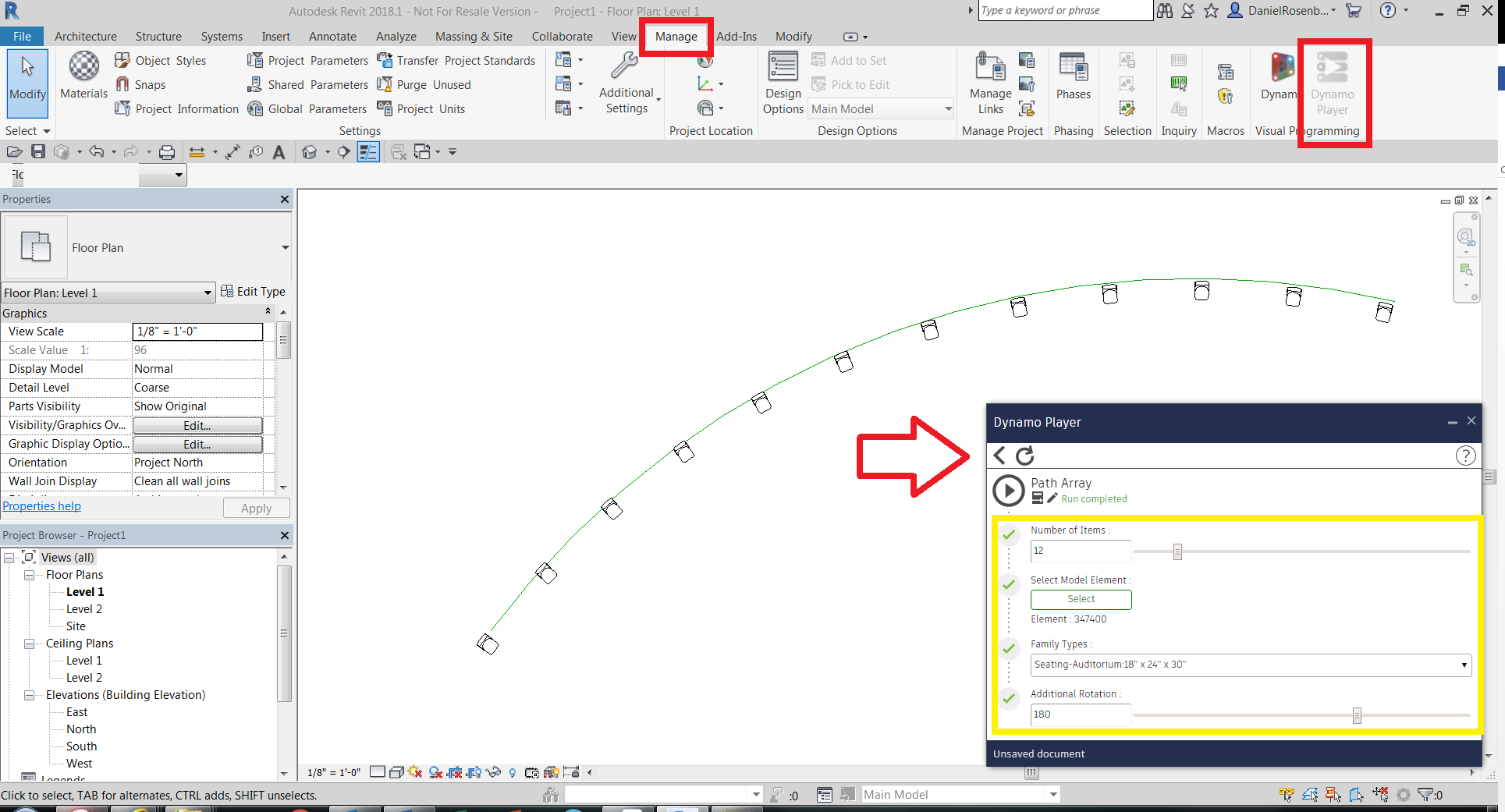Toggle Temporary Hide/Isolate sunglasses icon
The width and height of the screenshot is (1505, 812).
493,772
